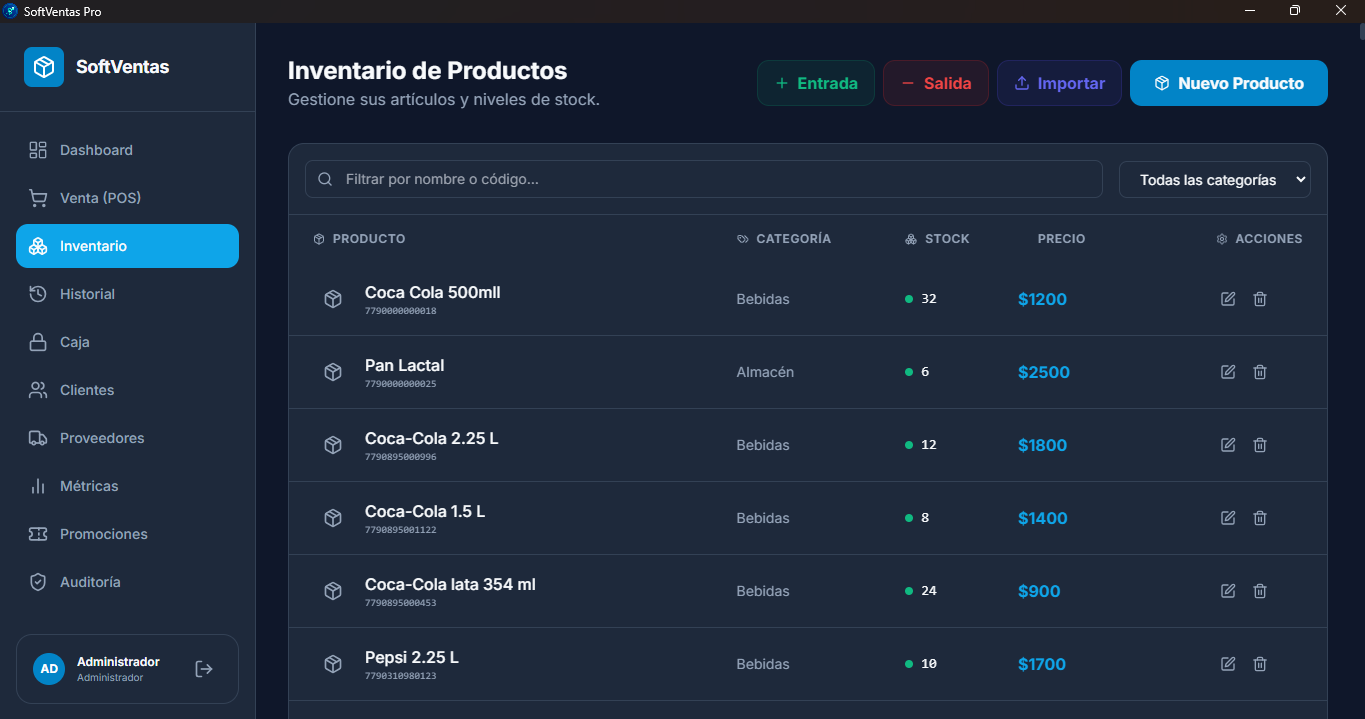
Task: Click the search magnifier icon in filter bar
Action: (324, 178)
